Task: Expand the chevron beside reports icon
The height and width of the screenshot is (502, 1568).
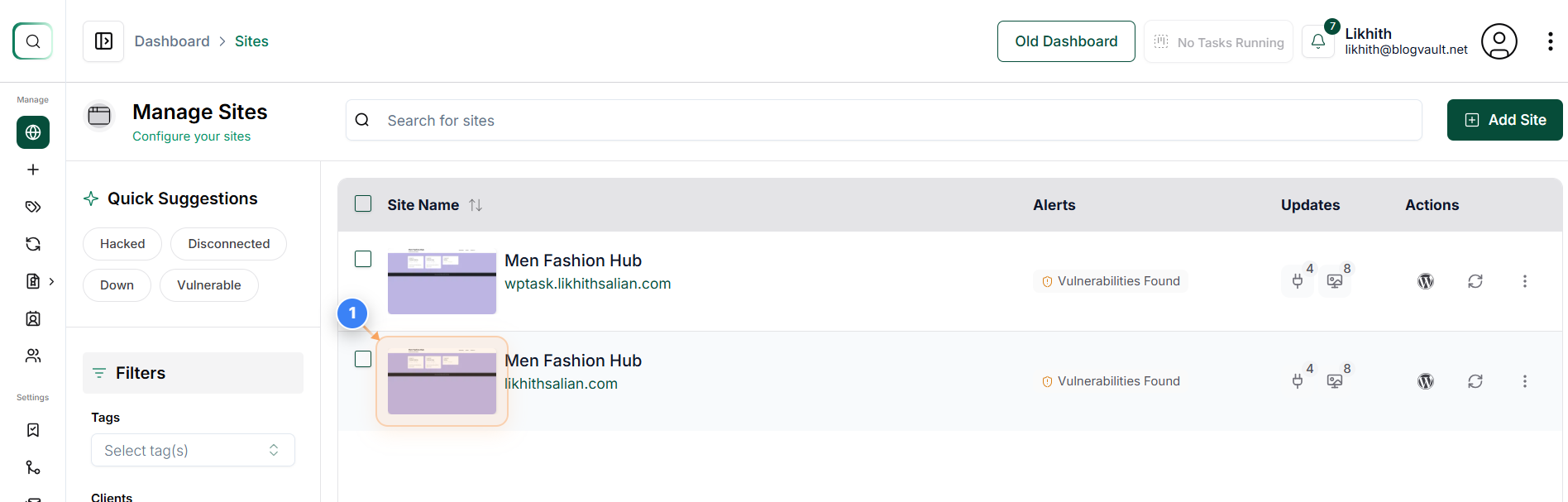Action: [x=51, y=281]
